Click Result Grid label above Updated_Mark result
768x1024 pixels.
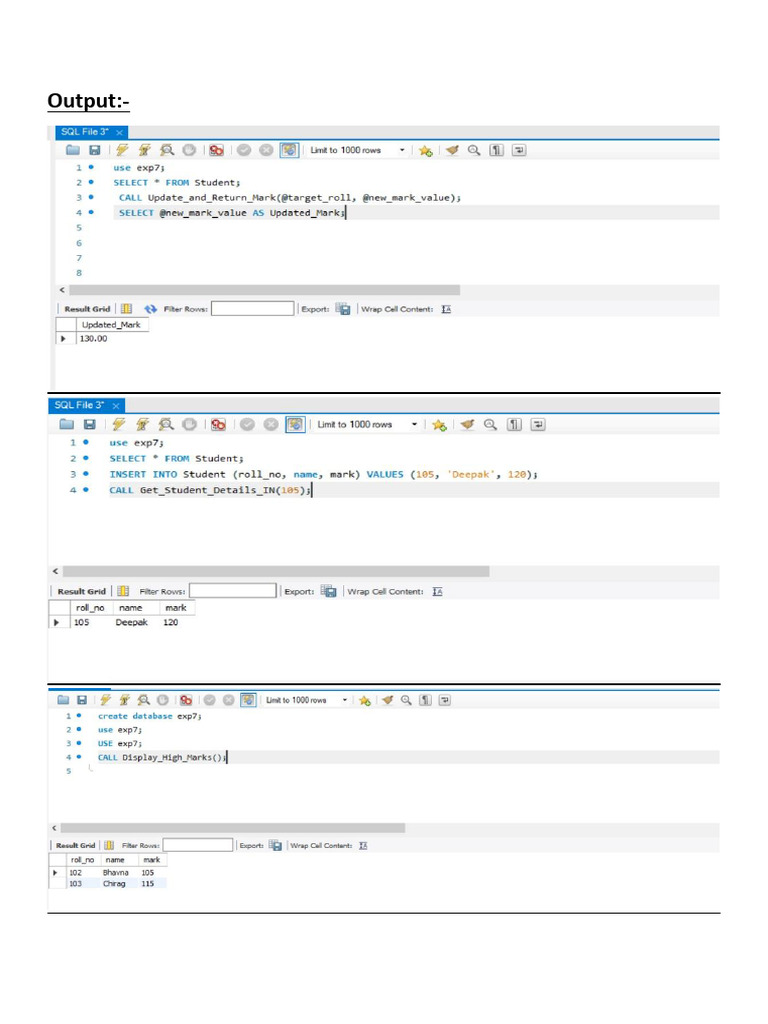87,309
